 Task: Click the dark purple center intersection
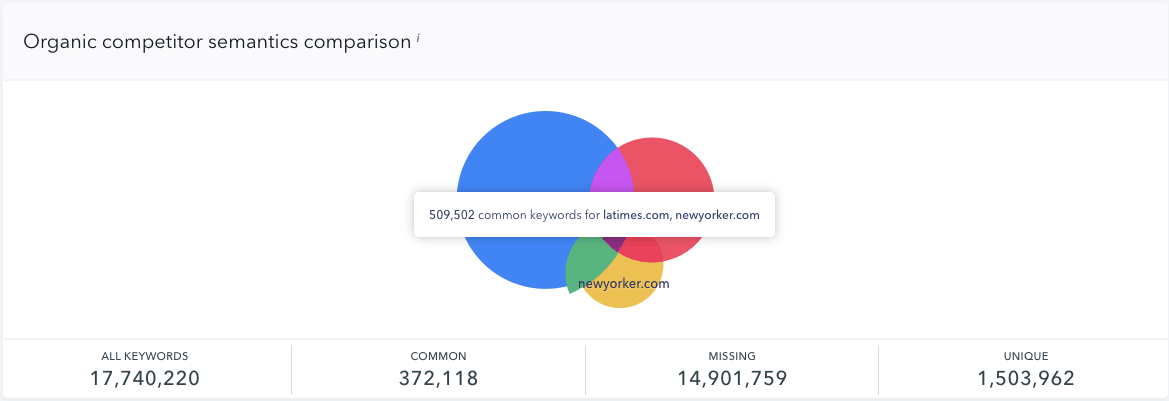(x=614, y=244)
